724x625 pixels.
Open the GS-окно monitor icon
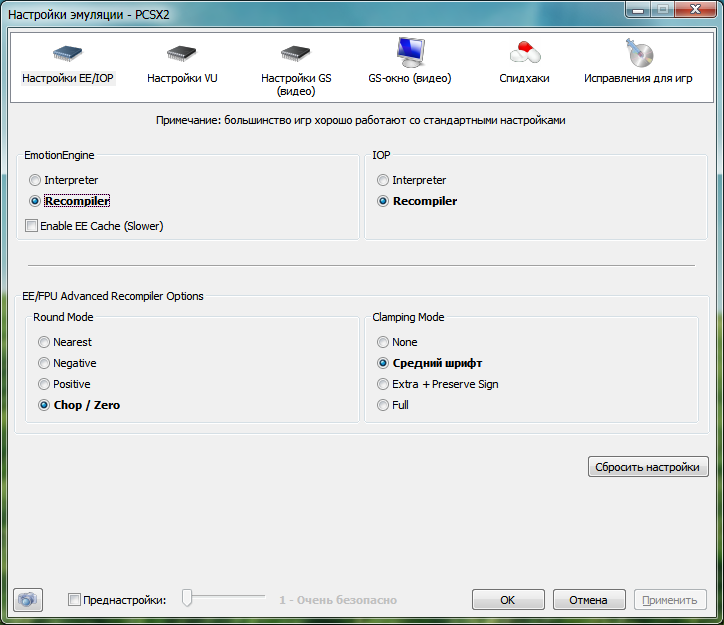click(x=410, y=52)
